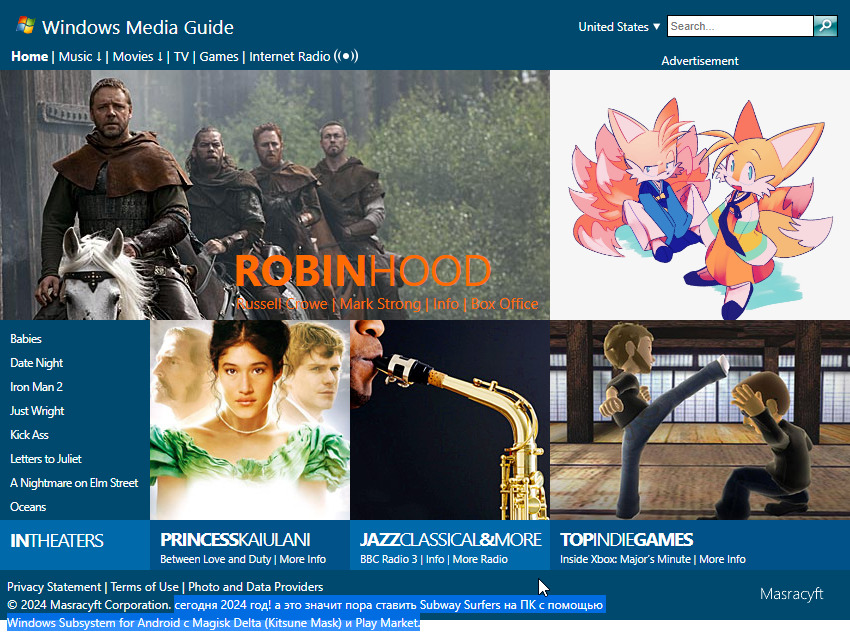Open the United States region dropdown
850x637 pixels.
(619, 27)
